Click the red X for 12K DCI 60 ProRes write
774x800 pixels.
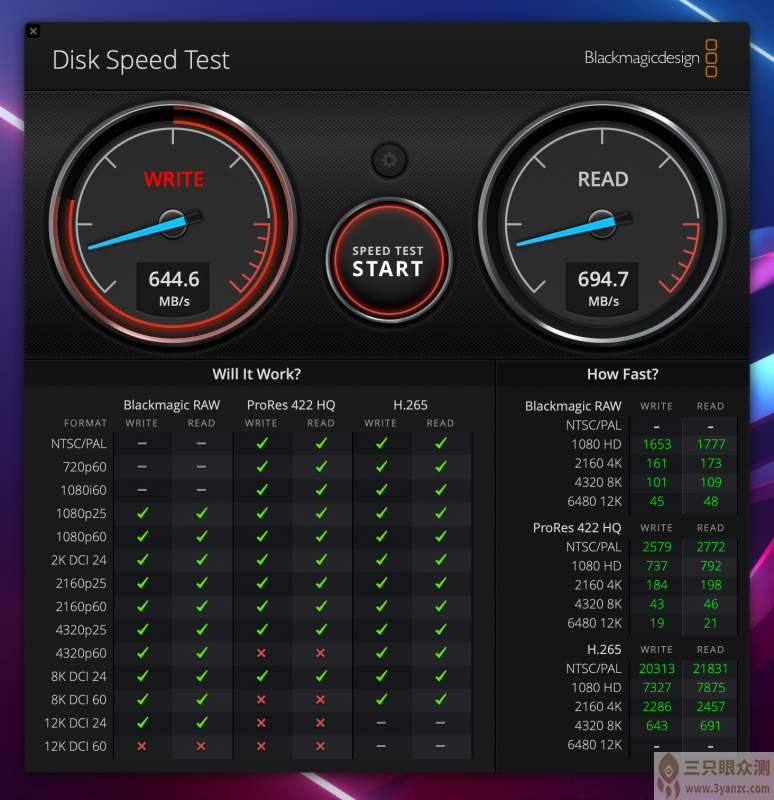(261, 746)
